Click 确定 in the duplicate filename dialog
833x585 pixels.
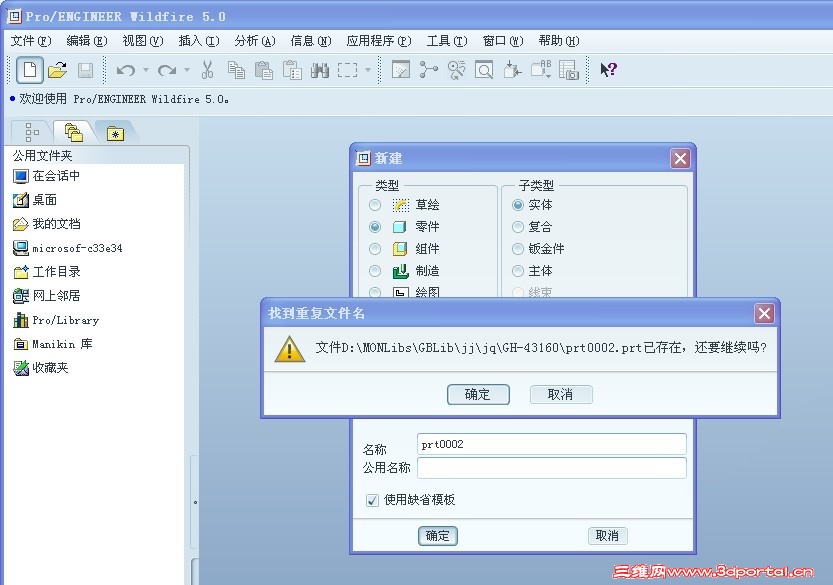click(478, 394)
